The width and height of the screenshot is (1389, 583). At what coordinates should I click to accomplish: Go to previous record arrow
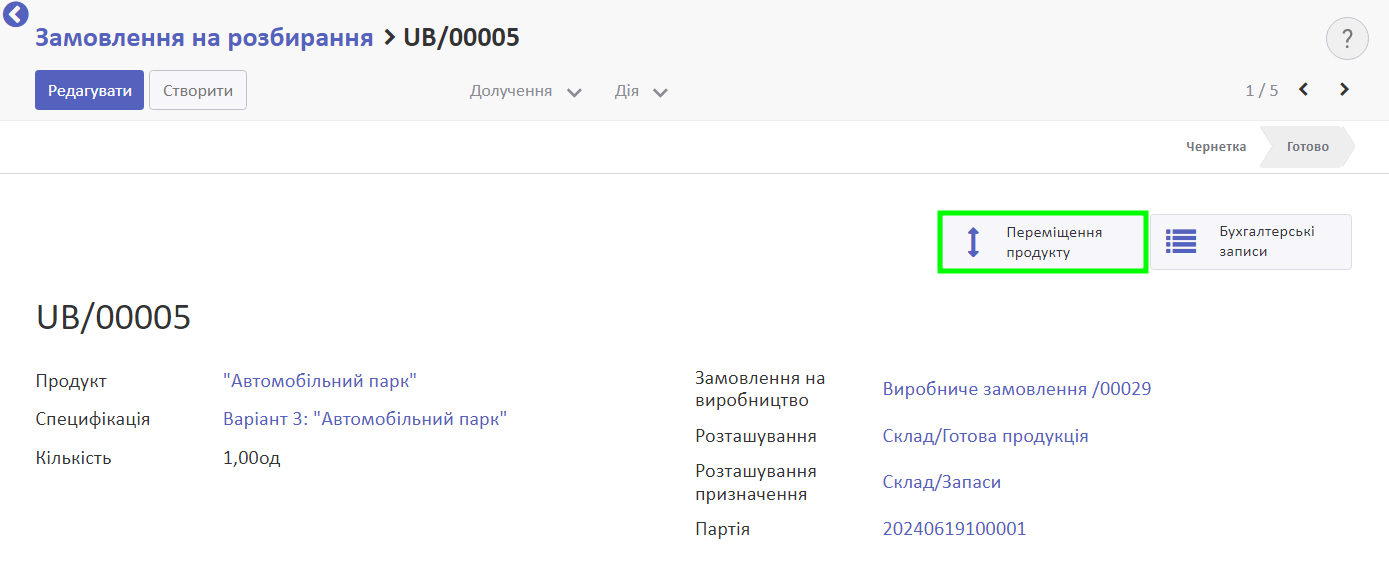pyautogui.click(x=1304, y=90)
